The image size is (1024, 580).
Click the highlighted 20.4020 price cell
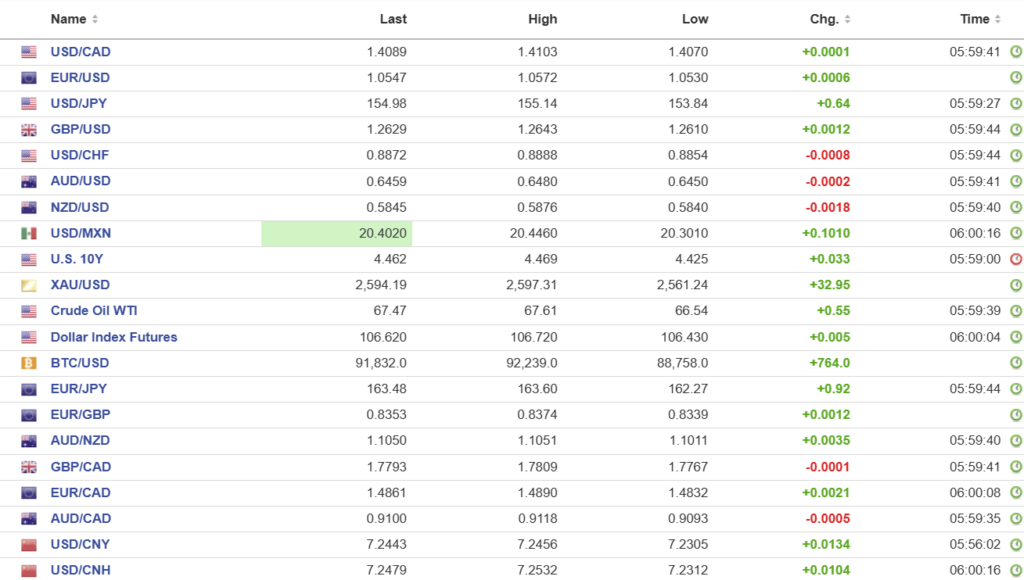pos(337,233)
